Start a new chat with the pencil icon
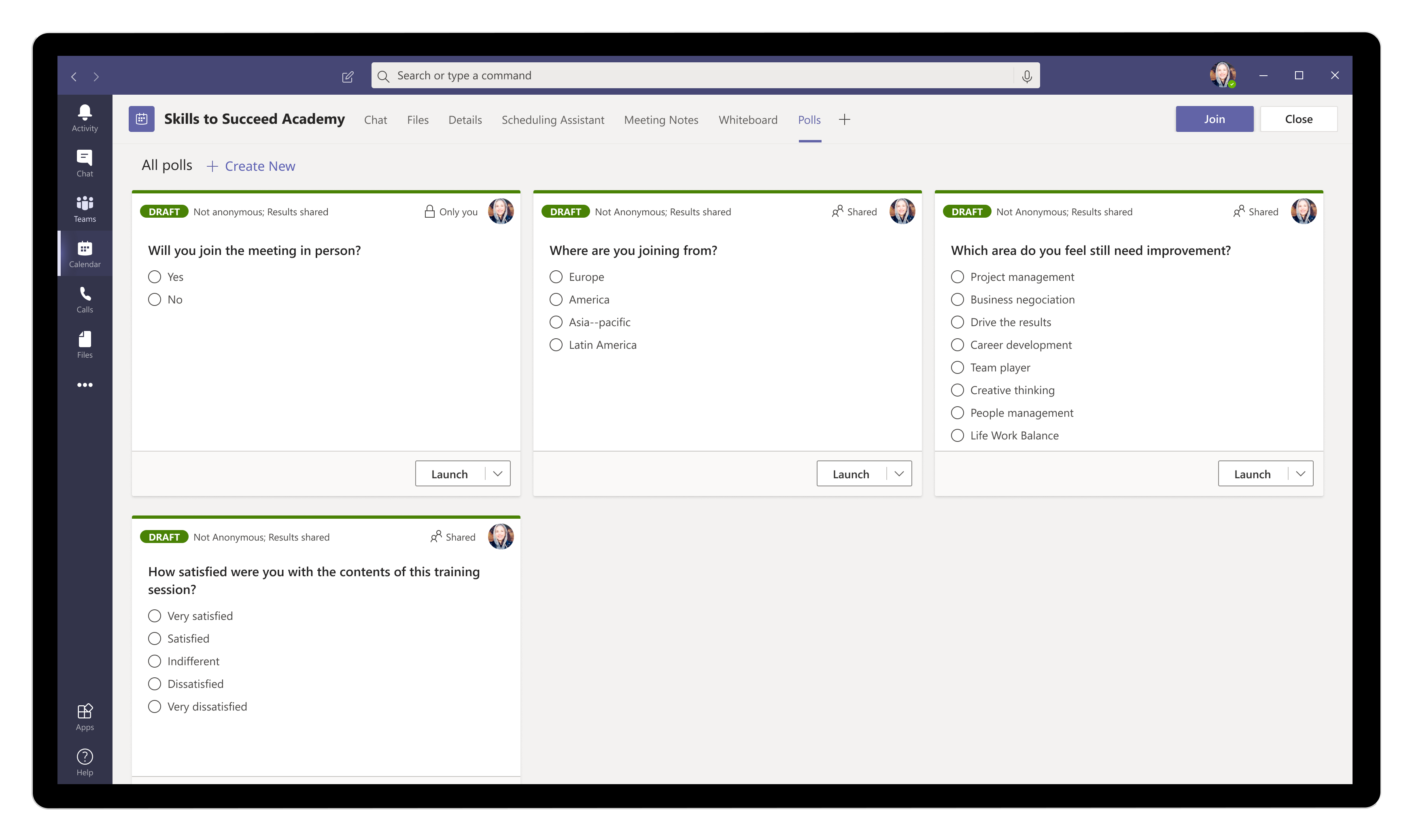This screenshot has height=840, width=1410. click(x=348, y=76)
